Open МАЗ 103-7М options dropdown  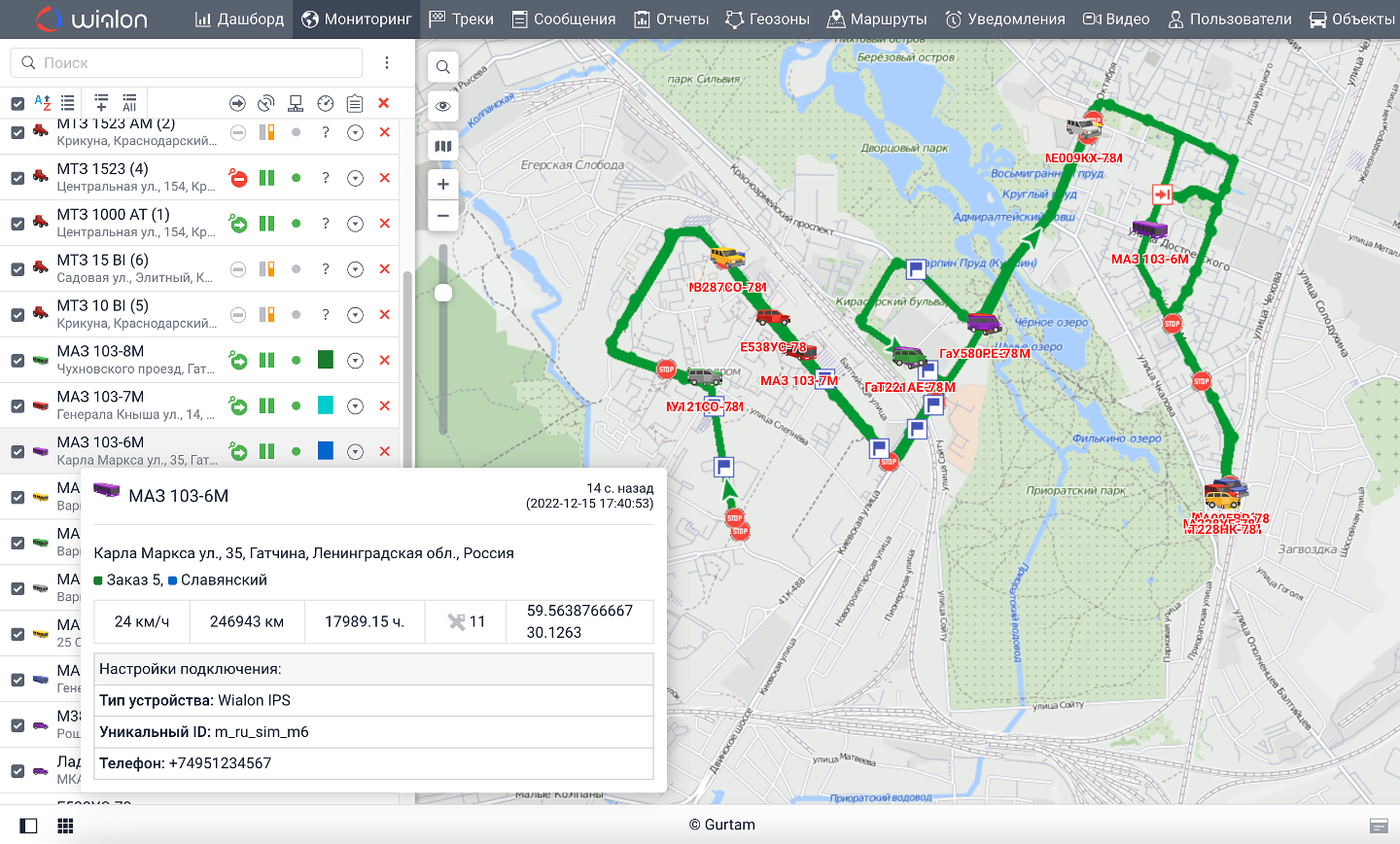click(356, 406)
